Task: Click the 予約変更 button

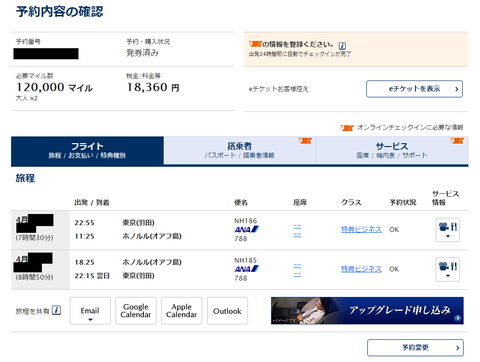Action: (415, 348)
